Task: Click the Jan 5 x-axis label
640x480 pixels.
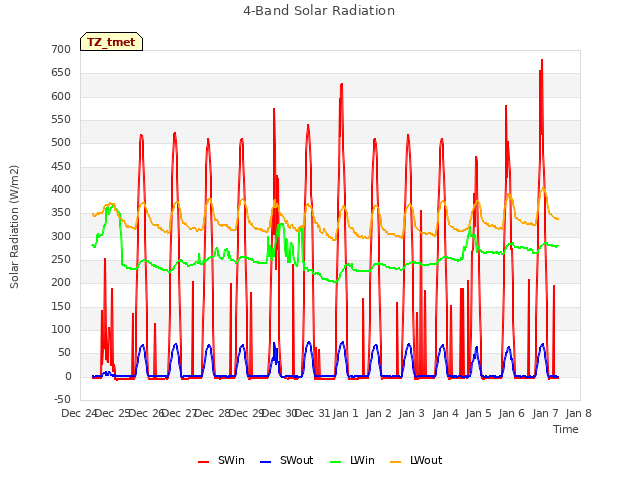Action: click(479, 413)
